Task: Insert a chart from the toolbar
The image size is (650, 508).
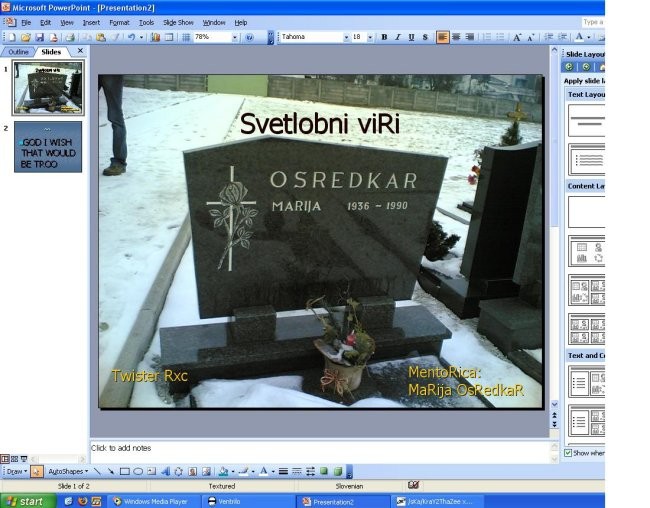Action: 156,37
